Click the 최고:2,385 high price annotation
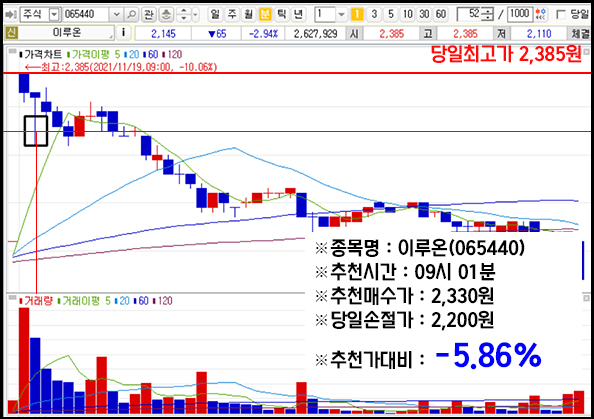594x419 pixels. [x=121, y=67]
